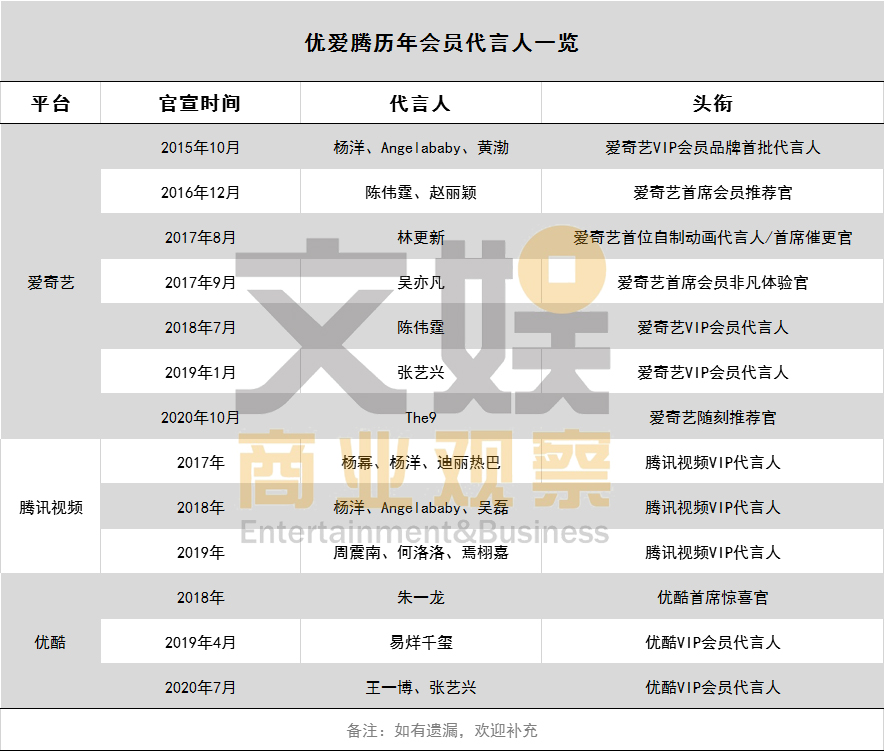Viewport: 885px width, 751px height.
Task: Select the 2019年 cell in 腾讯视频 rows
Action: [x=200, y=552]
